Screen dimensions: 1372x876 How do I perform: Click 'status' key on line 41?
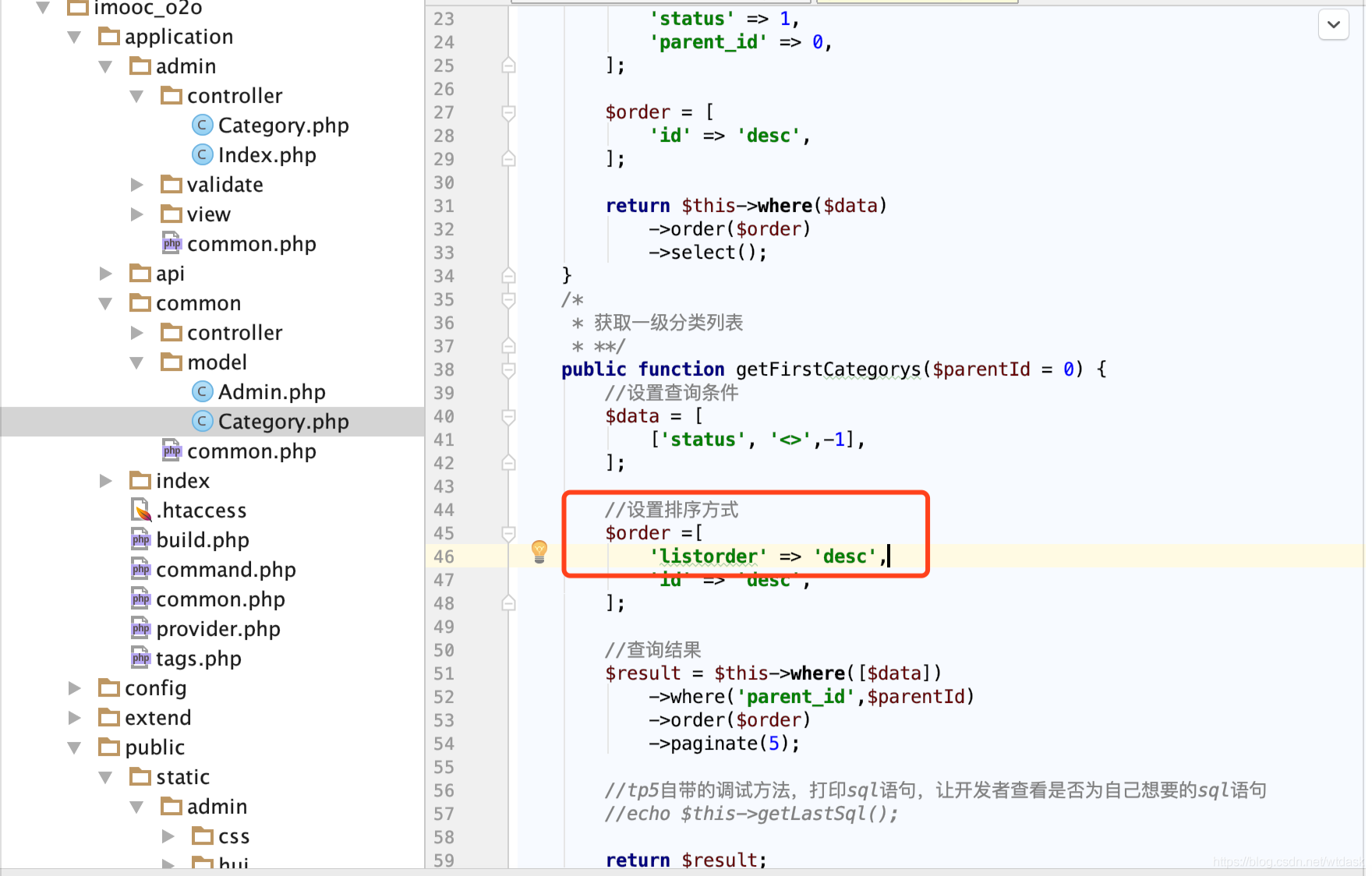(x=702, y=440)
